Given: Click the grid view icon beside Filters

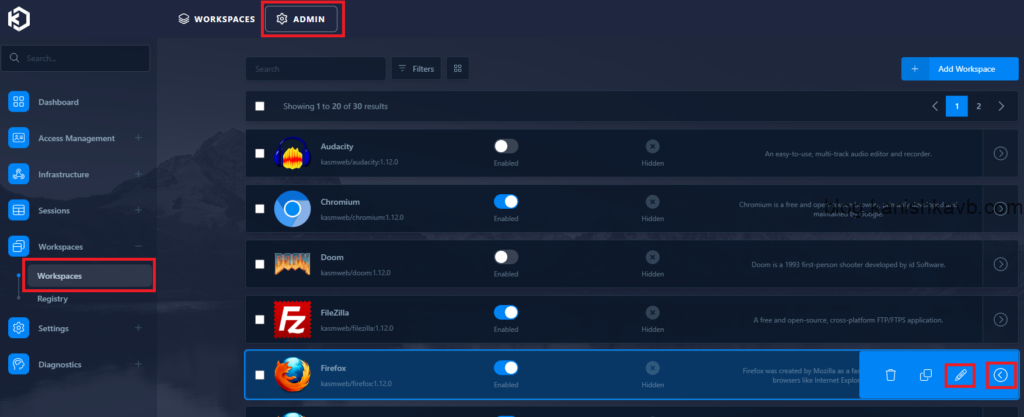Looking at the screenshot, I should pyautogui.click(x=458, y=69).
